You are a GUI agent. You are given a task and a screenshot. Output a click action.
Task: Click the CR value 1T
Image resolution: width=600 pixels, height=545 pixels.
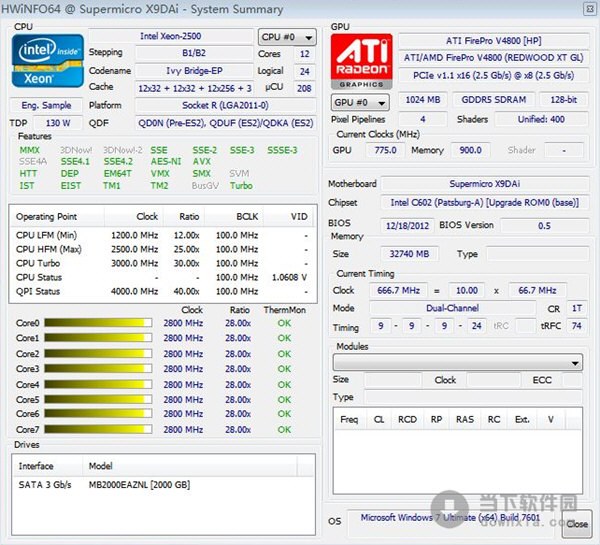click(576, 308)
